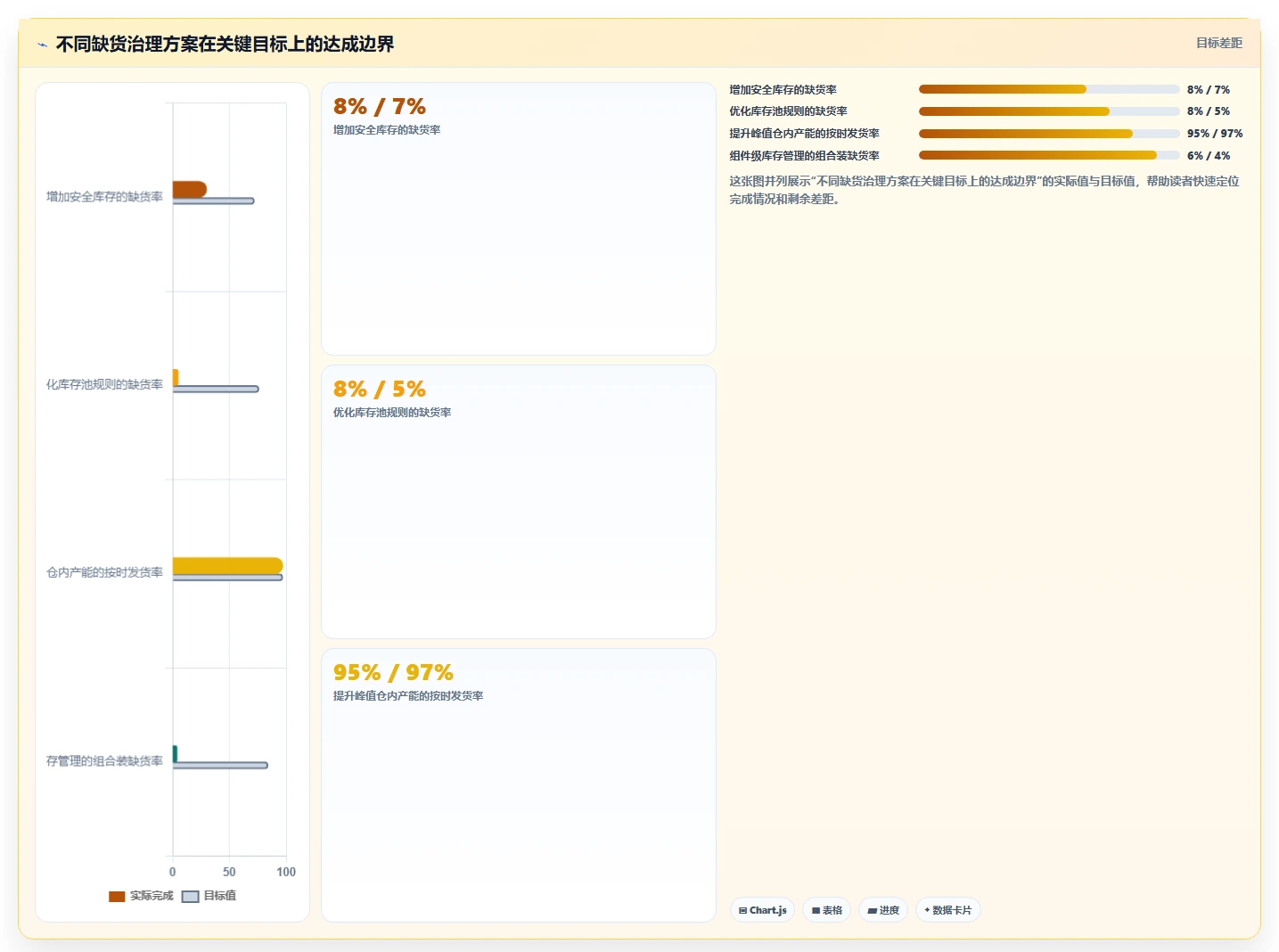The width and height of the screenshot is (1279, 952).
Task: Select the 进度 tag chip
Action: (x=883, y=910)
